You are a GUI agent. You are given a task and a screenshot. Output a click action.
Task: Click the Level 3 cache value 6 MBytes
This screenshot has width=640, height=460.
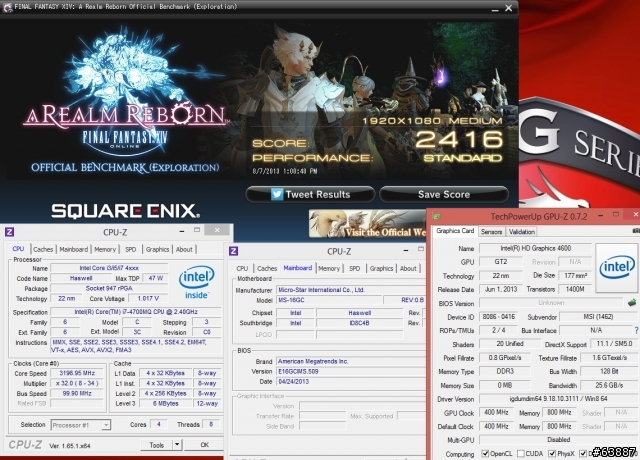coord(166,403)
